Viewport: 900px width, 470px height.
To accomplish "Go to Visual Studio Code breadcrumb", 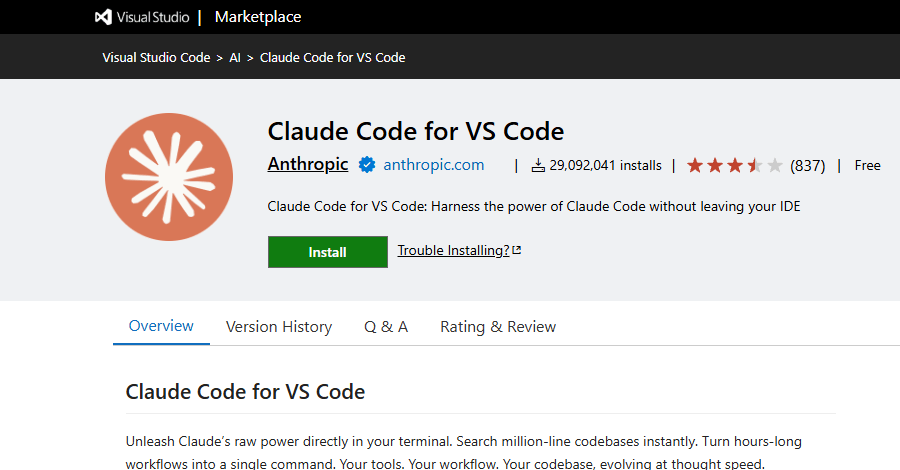I will tap(156, 57).
